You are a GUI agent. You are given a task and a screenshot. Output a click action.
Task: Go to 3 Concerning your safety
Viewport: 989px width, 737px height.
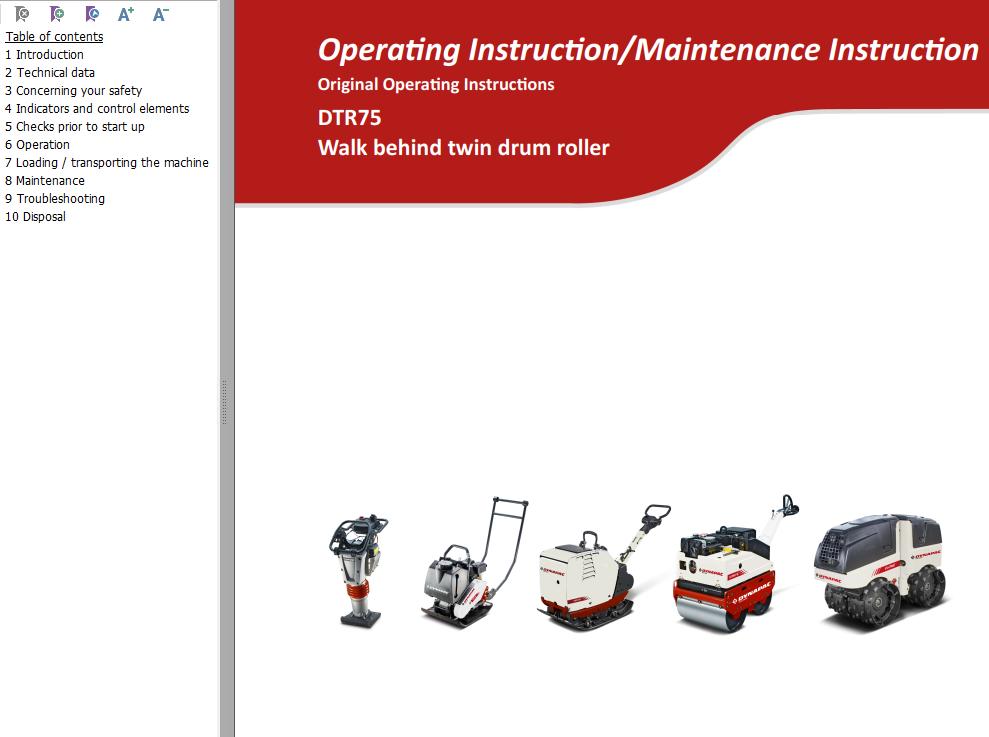[x=74, y=91]
